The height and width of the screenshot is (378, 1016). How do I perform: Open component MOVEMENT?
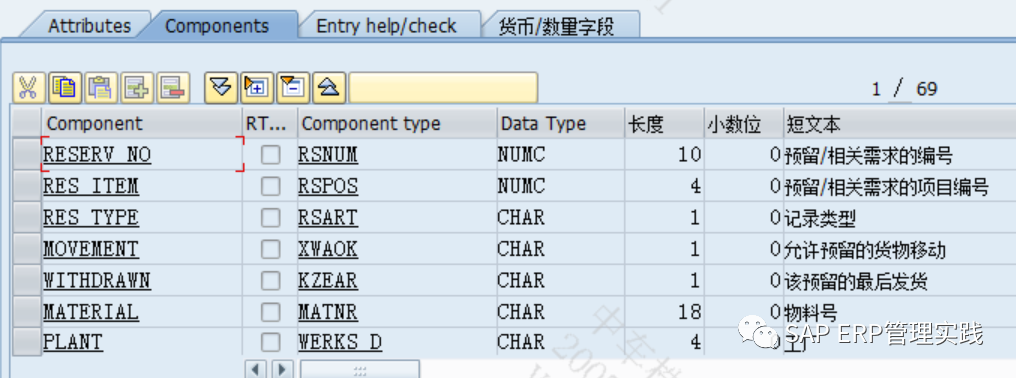91,249
